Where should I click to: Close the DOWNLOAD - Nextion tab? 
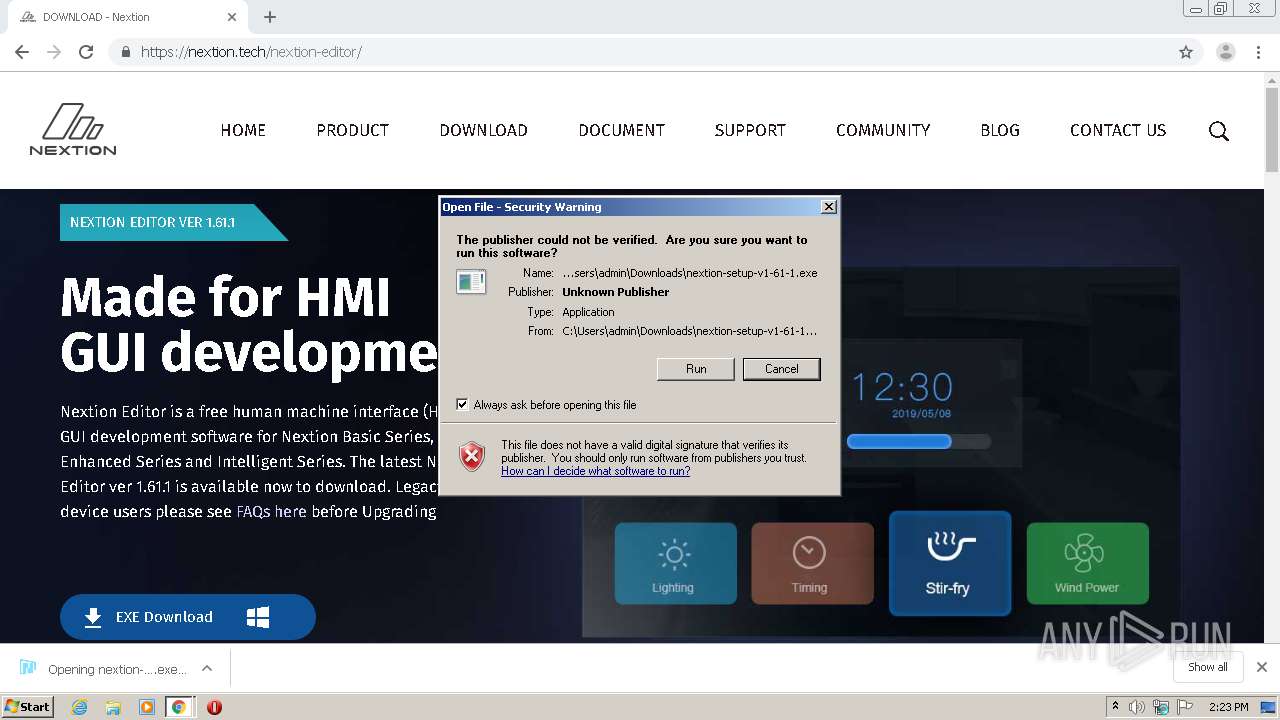coord(232,17)
